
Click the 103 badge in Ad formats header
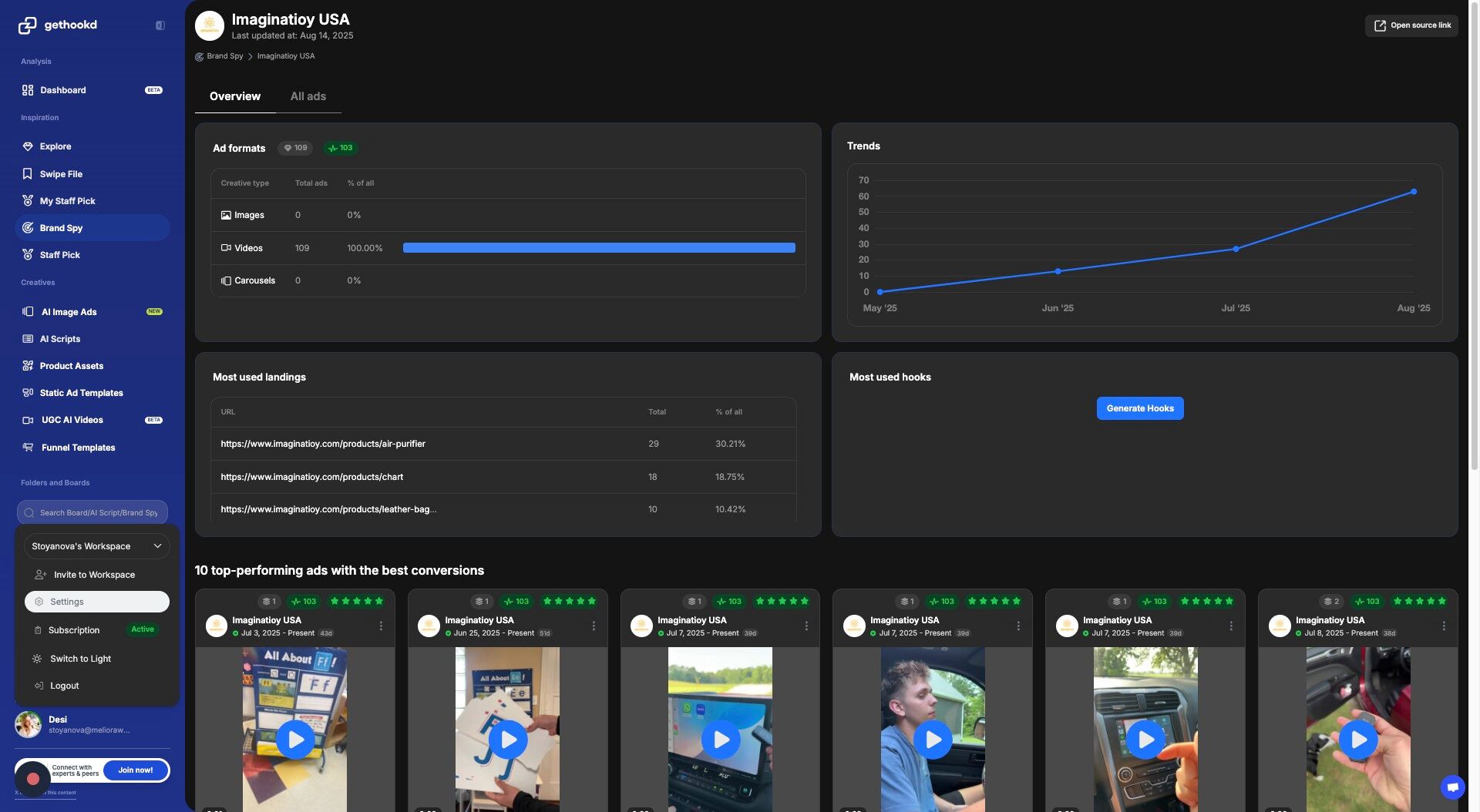tap(341, 148)
